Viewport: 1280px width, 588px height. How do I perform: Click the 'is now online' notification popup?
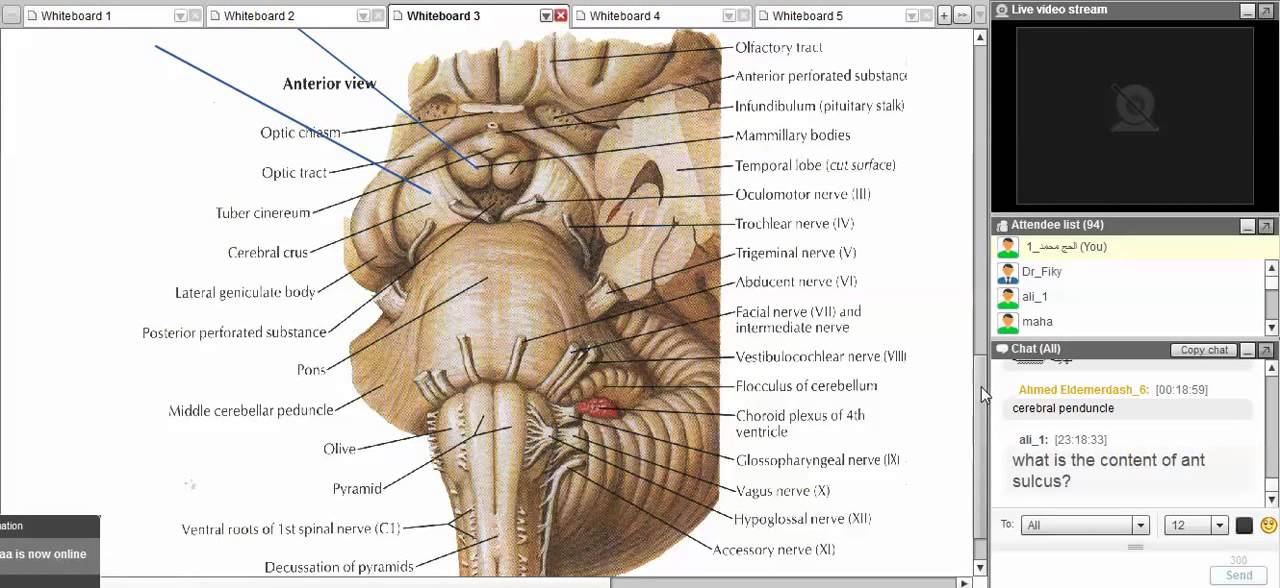point(49,551)
